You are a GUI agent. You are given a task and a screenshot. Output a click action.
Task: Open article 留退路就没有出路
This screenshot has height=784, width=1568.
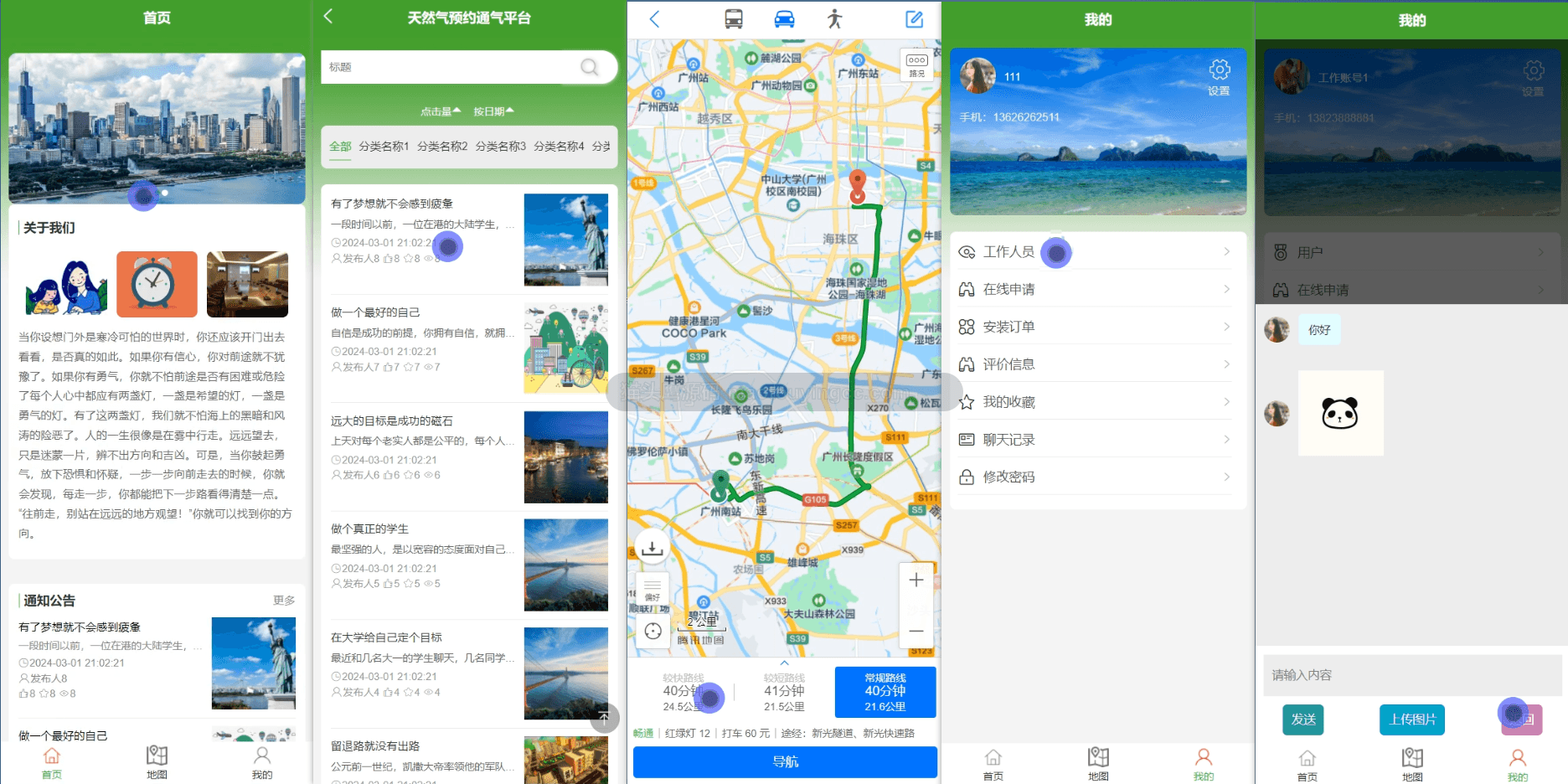[x=469, y=759]
